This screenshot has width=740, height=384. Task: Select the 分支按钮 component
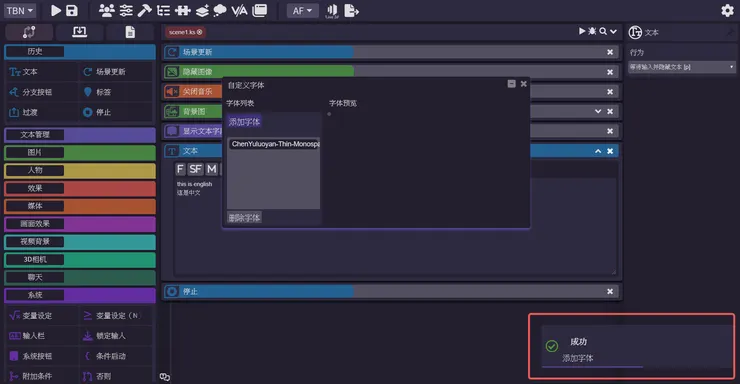(x=42, y=92)
